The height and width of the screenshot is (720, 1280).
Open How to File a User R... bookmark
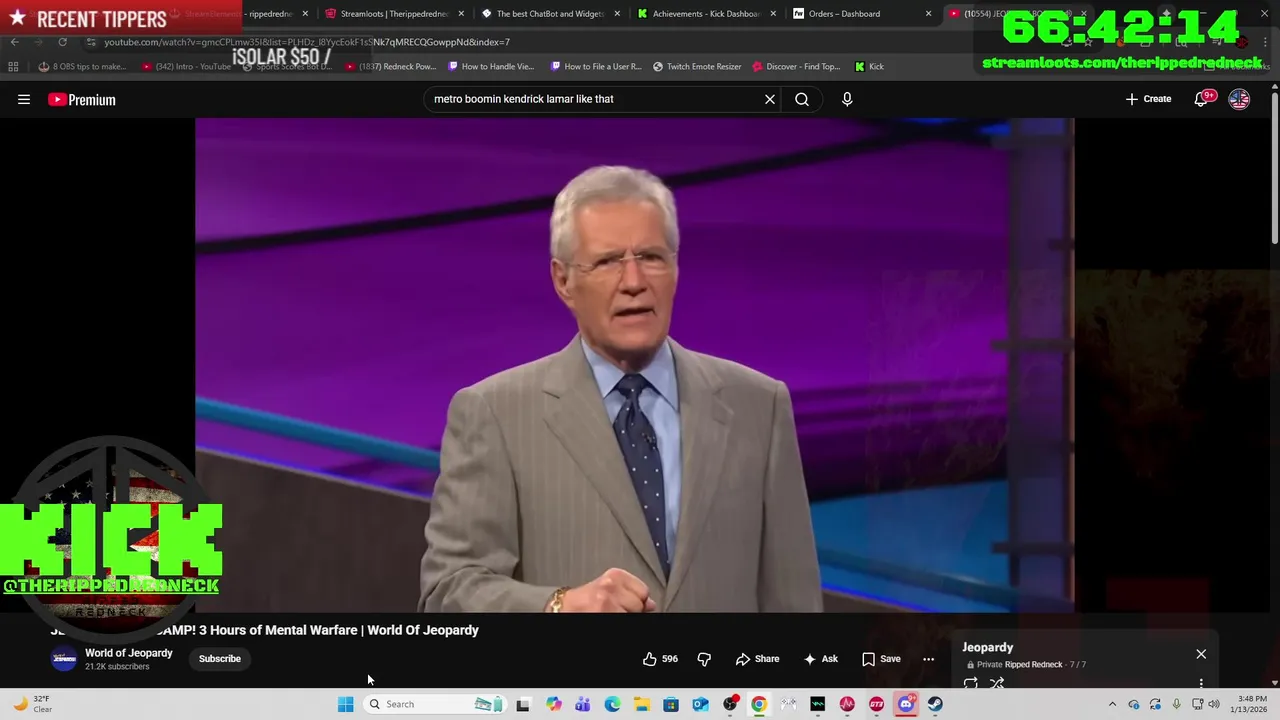(x=595, y=67)
